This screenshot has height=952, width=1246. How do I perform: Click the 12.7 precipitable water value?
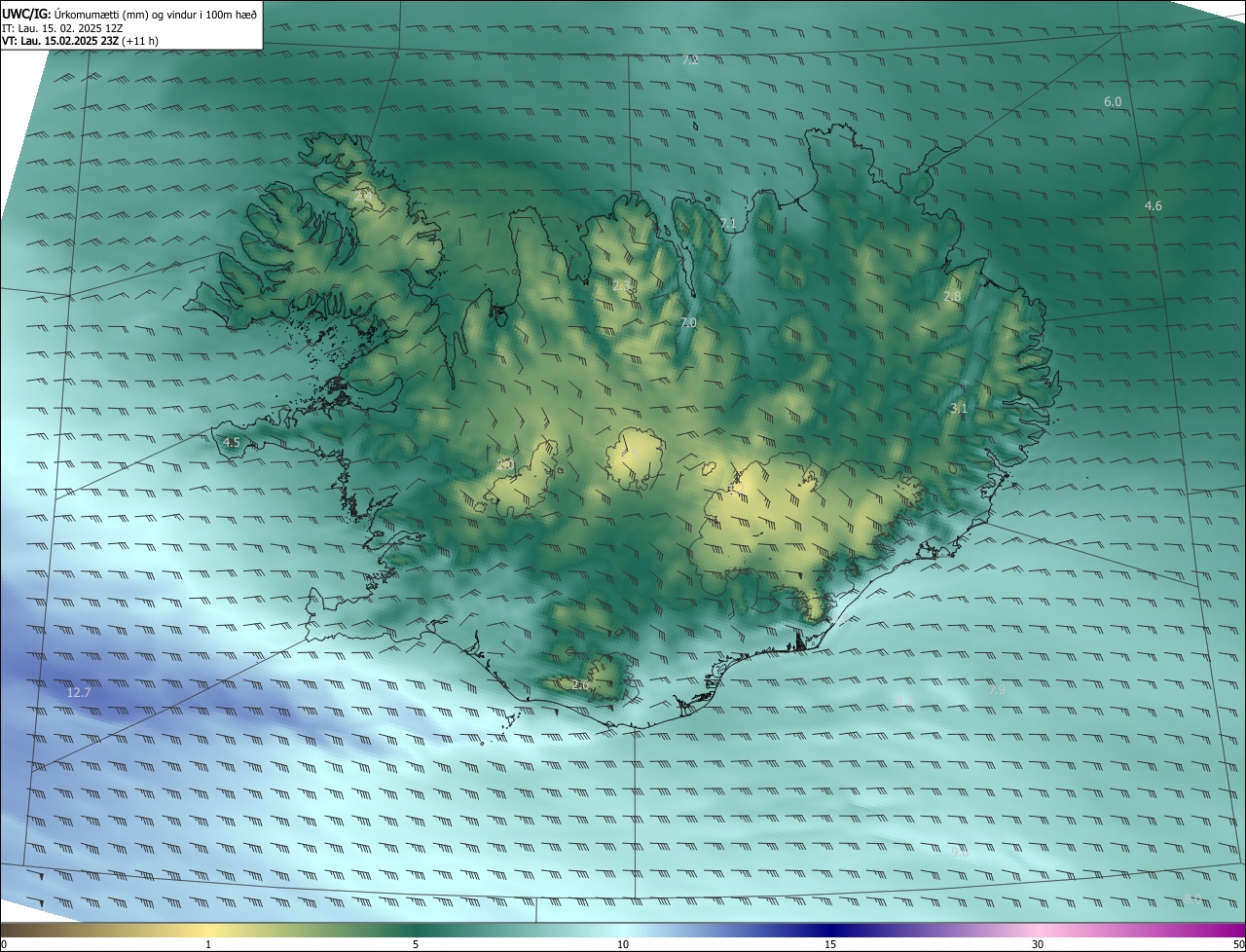(79, 693)
